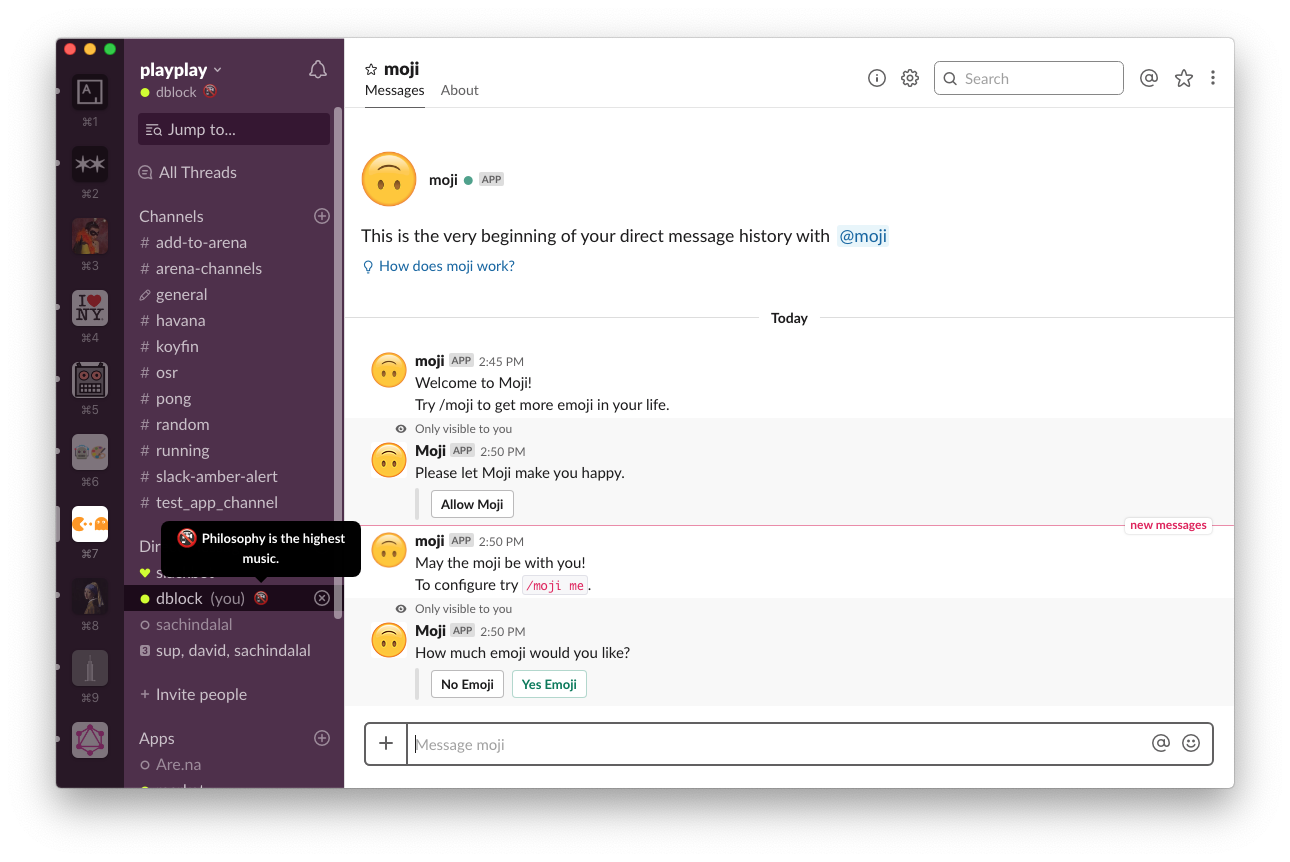Insert a mention from the message box

click(1161, 743)
